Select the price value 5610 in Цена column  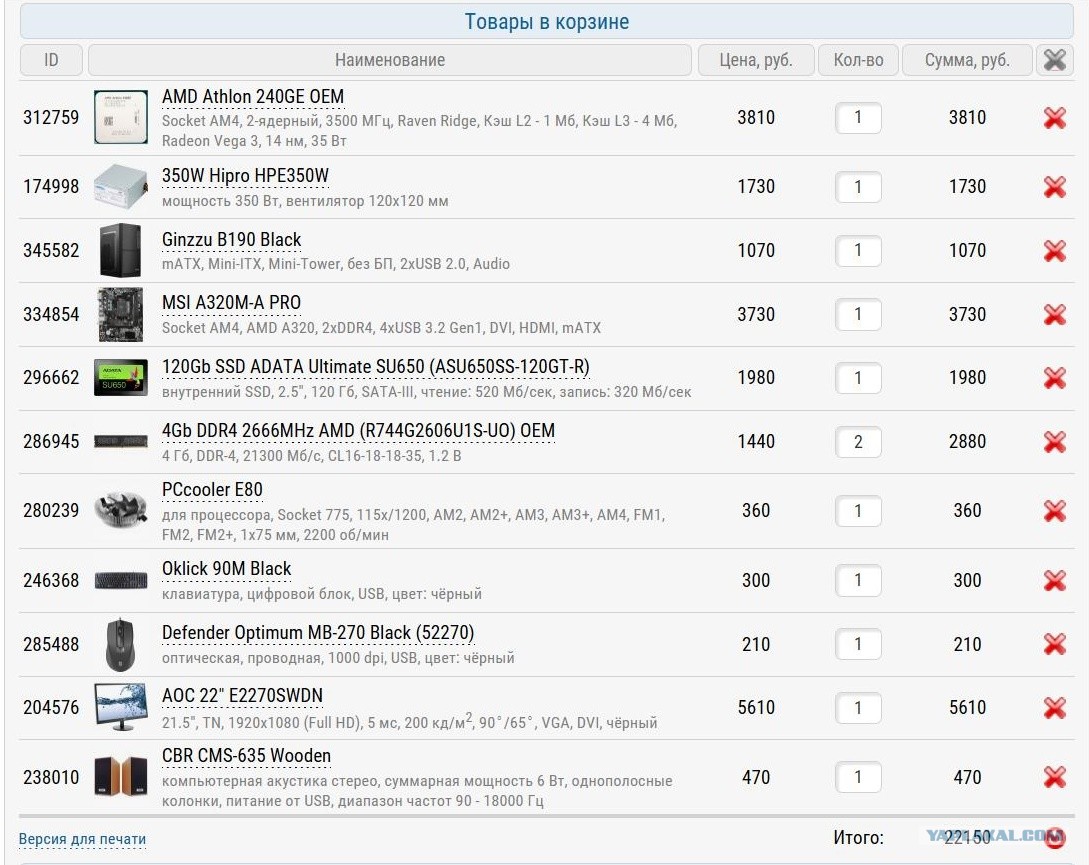click(x=756, y=707)
